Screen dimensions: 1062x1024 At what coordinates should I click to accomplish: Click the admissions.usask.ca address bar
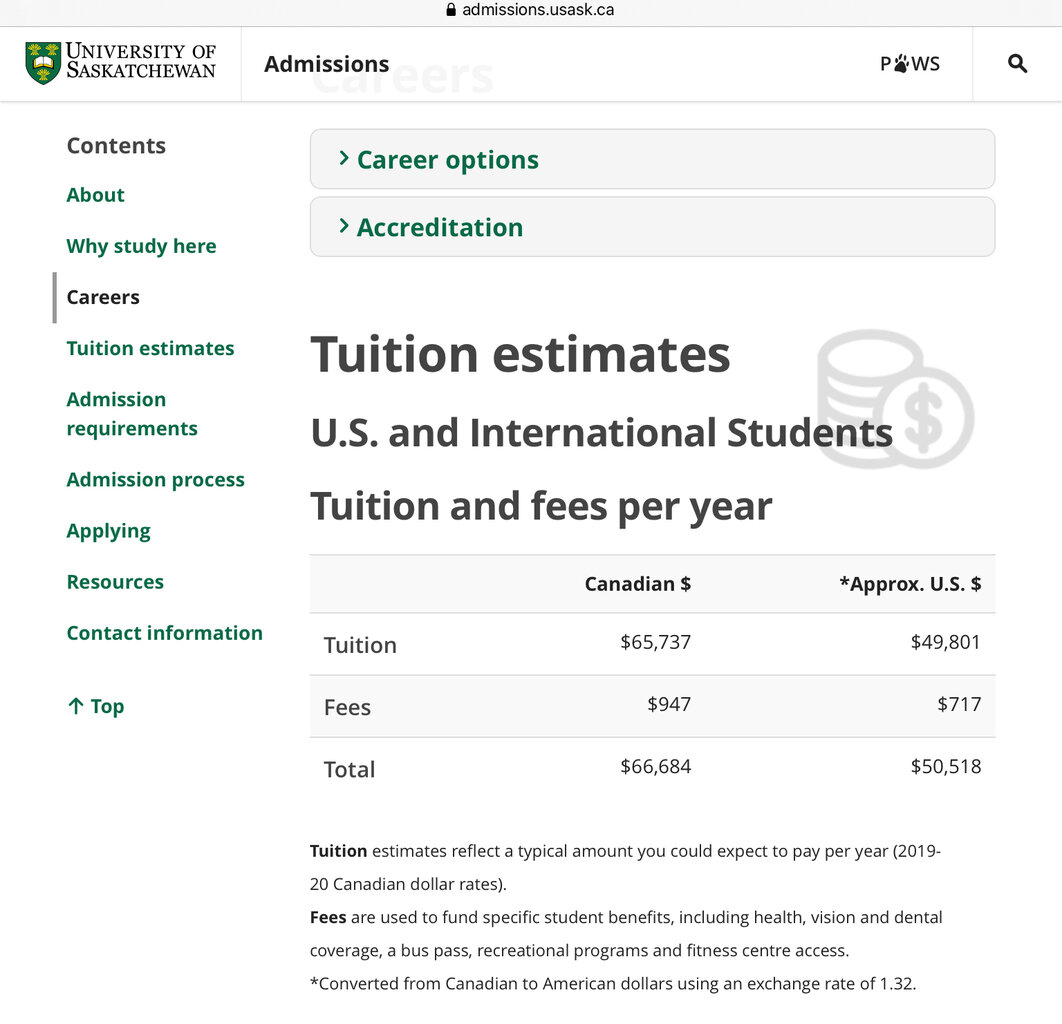point(538,10)
